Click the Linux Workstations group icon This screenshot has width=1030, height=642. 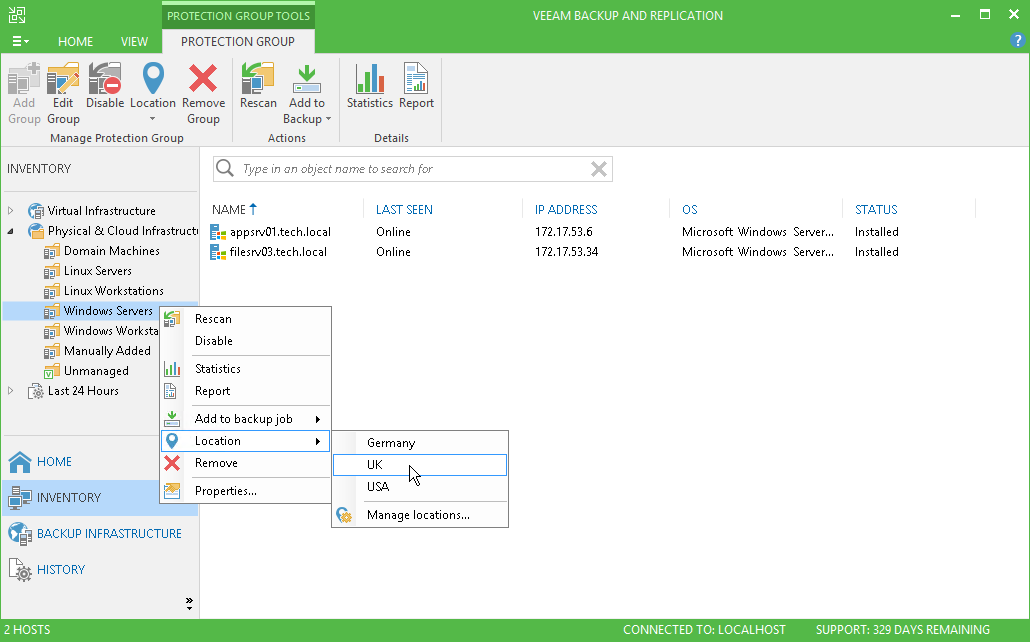52,291
